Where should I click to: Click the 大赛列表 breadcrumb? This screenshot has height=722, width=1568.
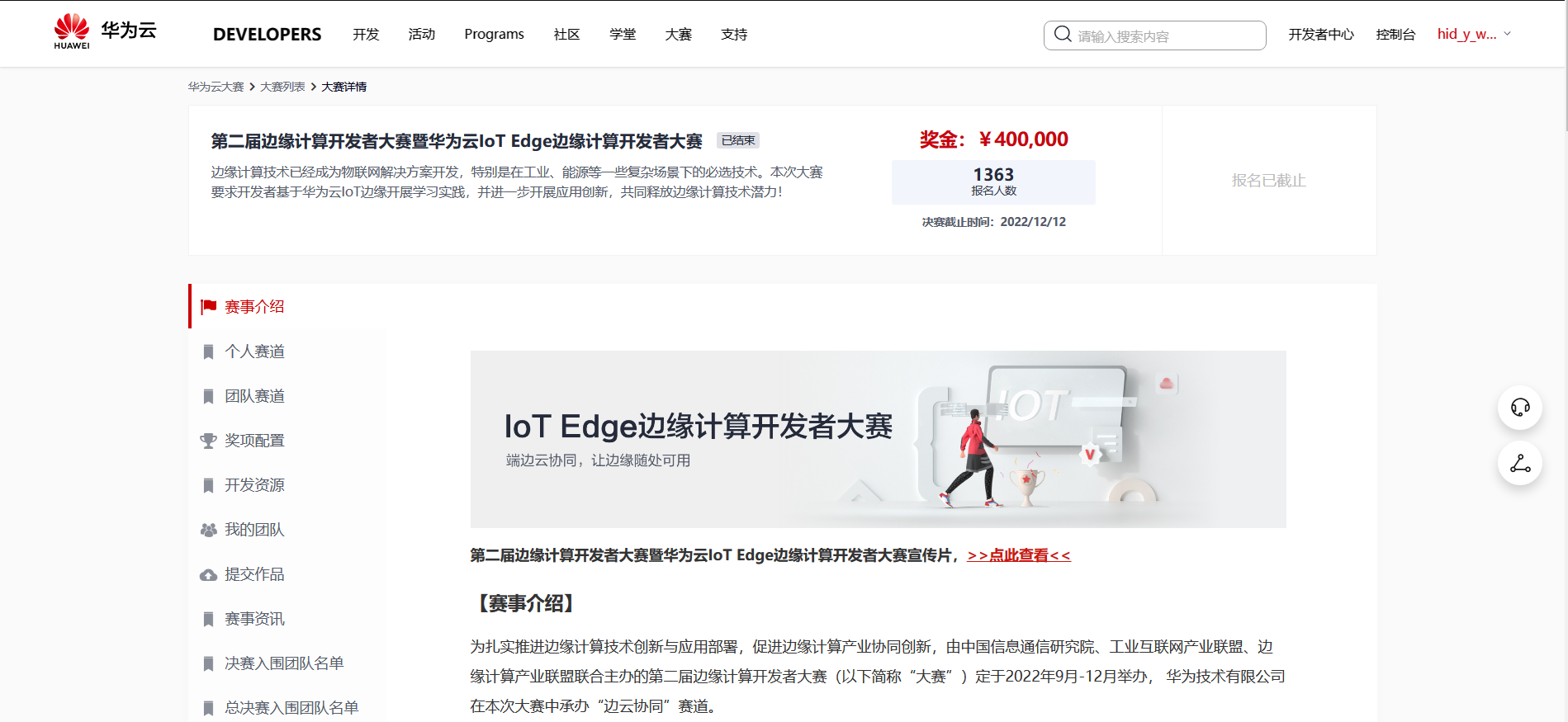point(282,87)
